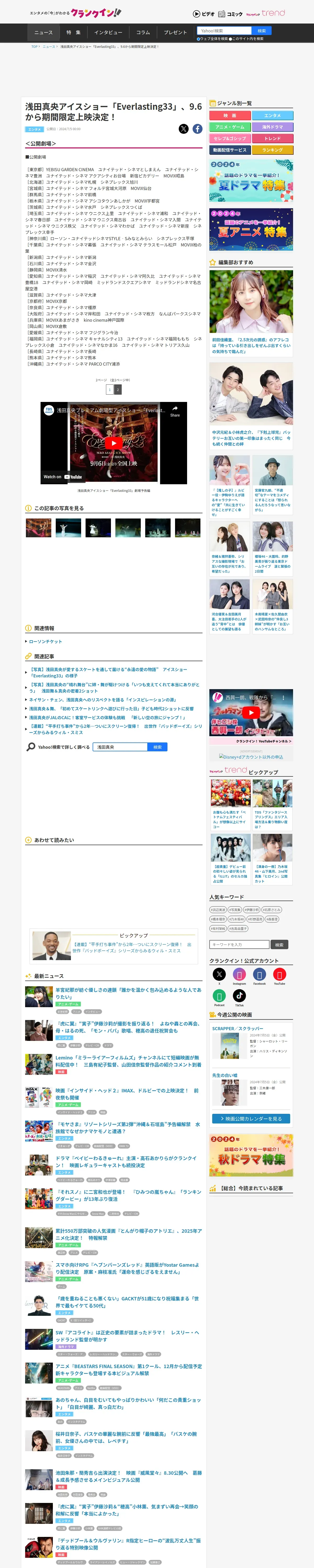The image size is (314, 1568).
Task: Open the official Instagram account icon
Action: [x=240, y=975]
